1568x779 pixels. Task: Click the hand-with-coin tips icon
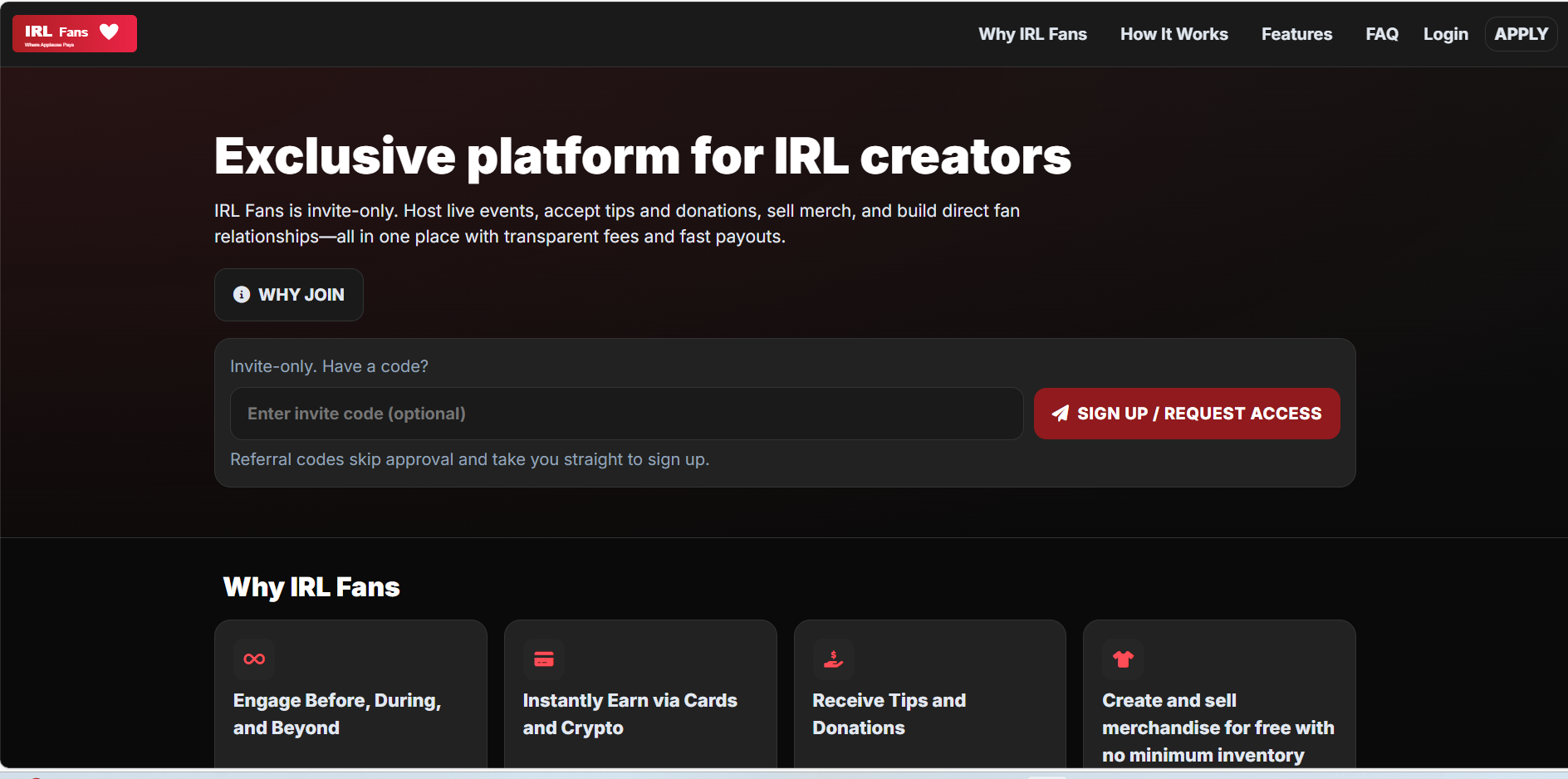(833, 659)
